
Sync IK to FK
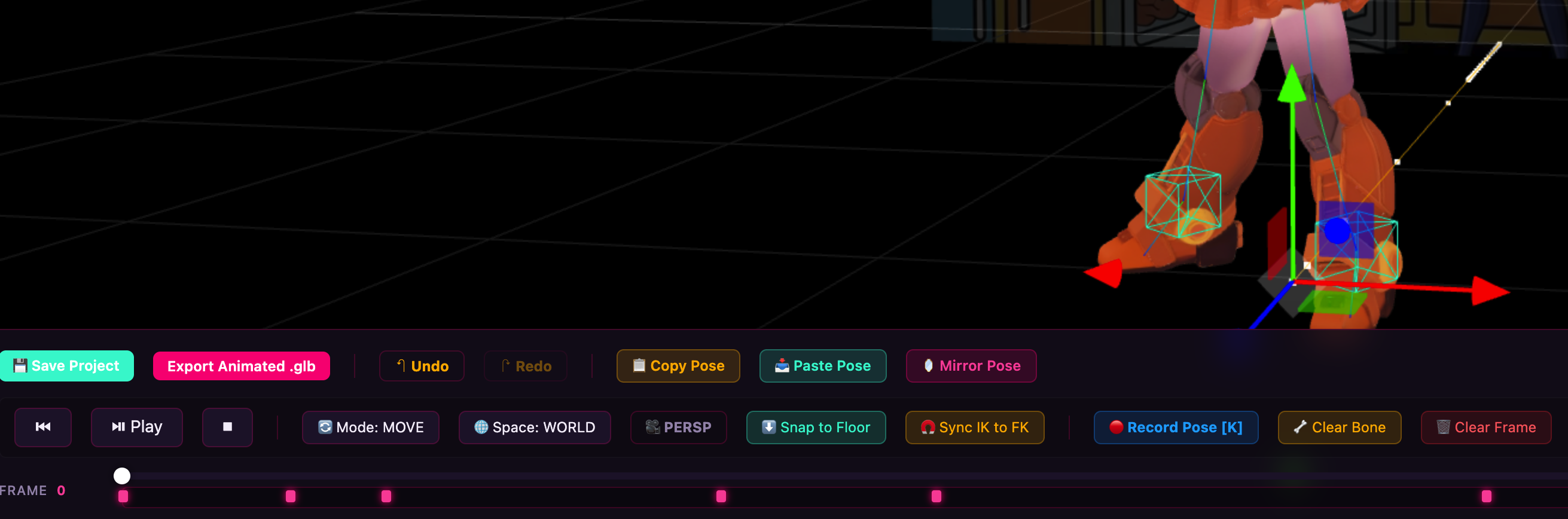(x=975, y=427)
